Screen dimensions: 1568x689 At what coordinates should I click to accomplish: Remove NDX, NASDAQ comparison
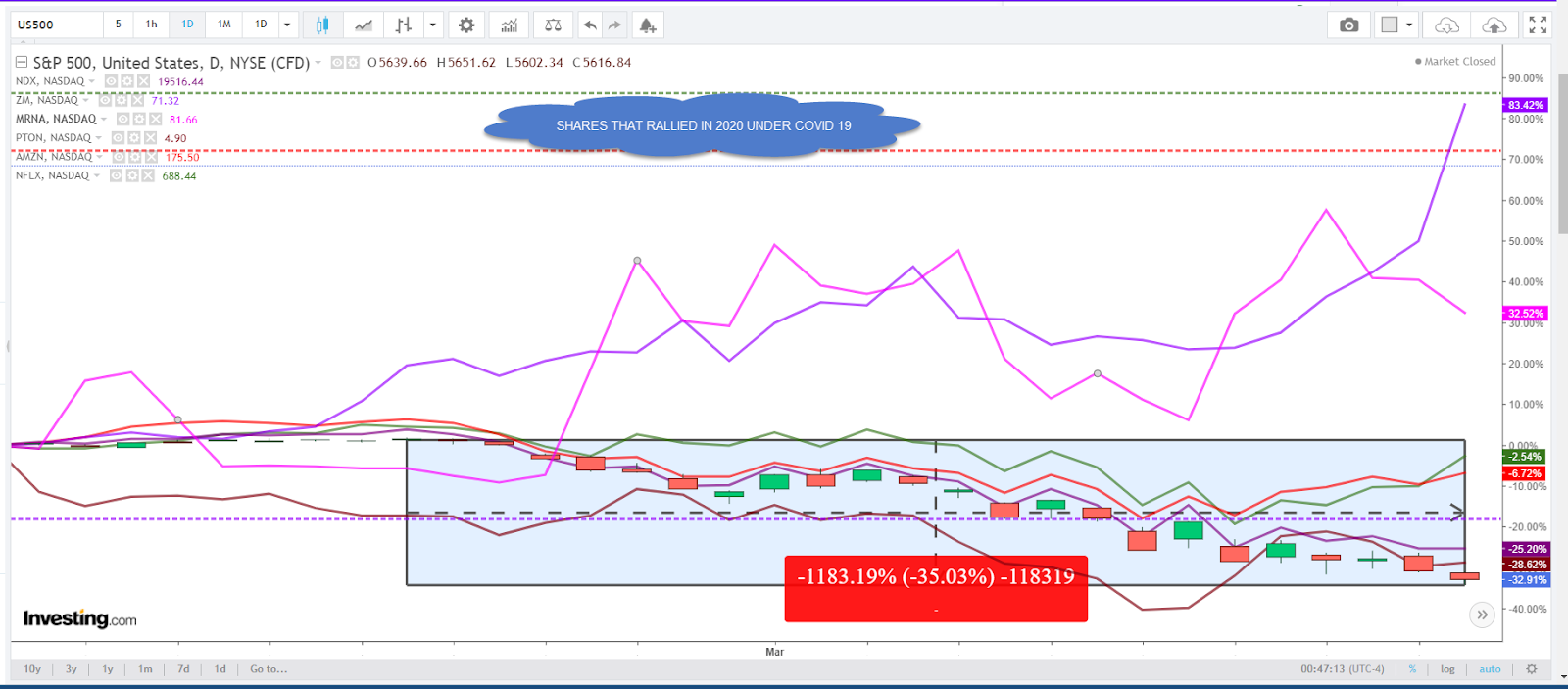pos(143,81)
